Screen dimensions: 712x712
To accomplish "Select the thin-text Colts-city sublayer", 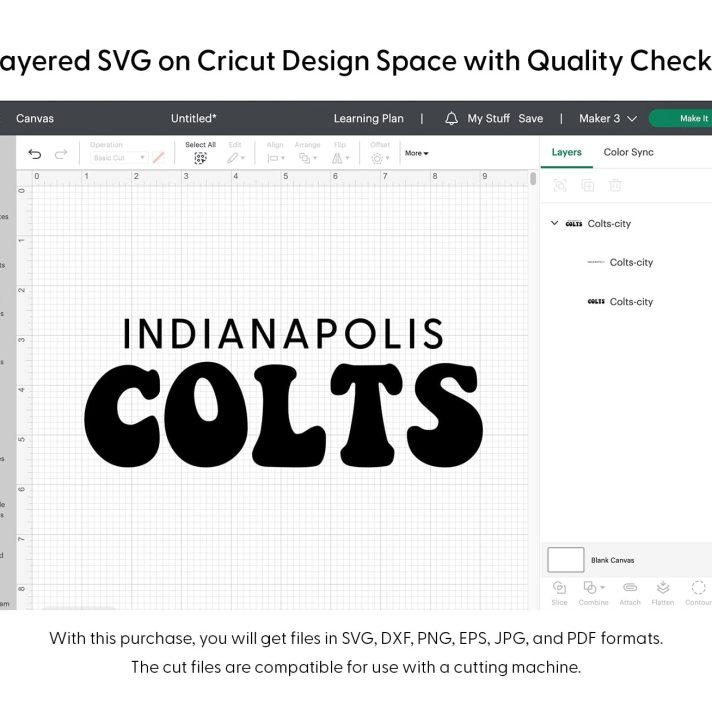I will [631, 262].
